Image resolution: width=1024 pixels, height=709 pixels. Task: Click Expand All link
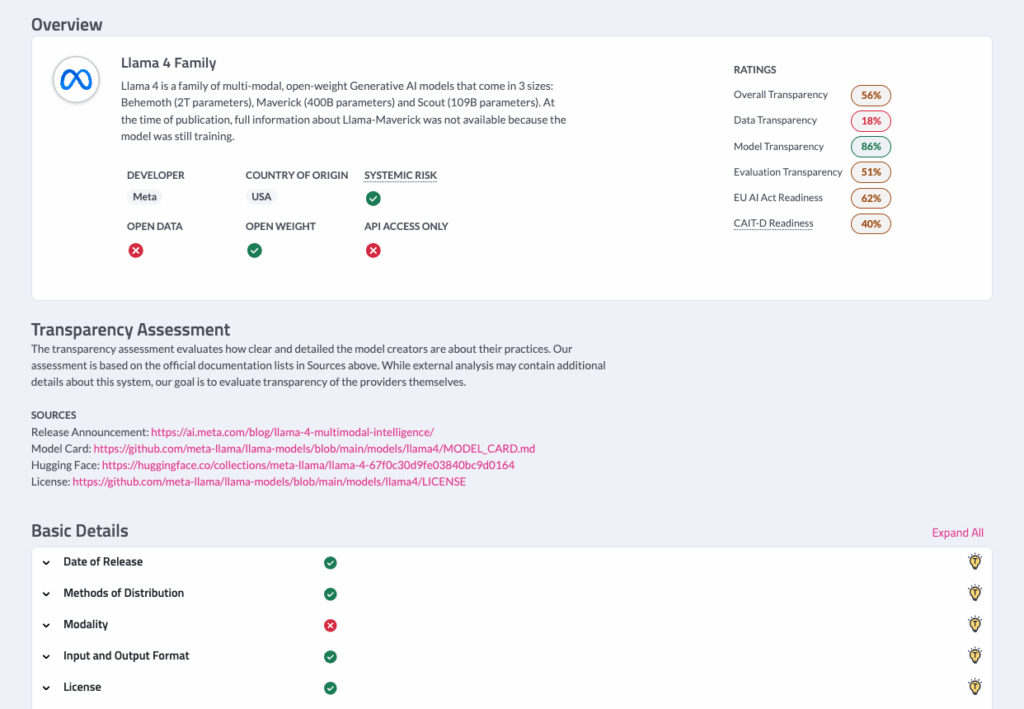(957, 533)
